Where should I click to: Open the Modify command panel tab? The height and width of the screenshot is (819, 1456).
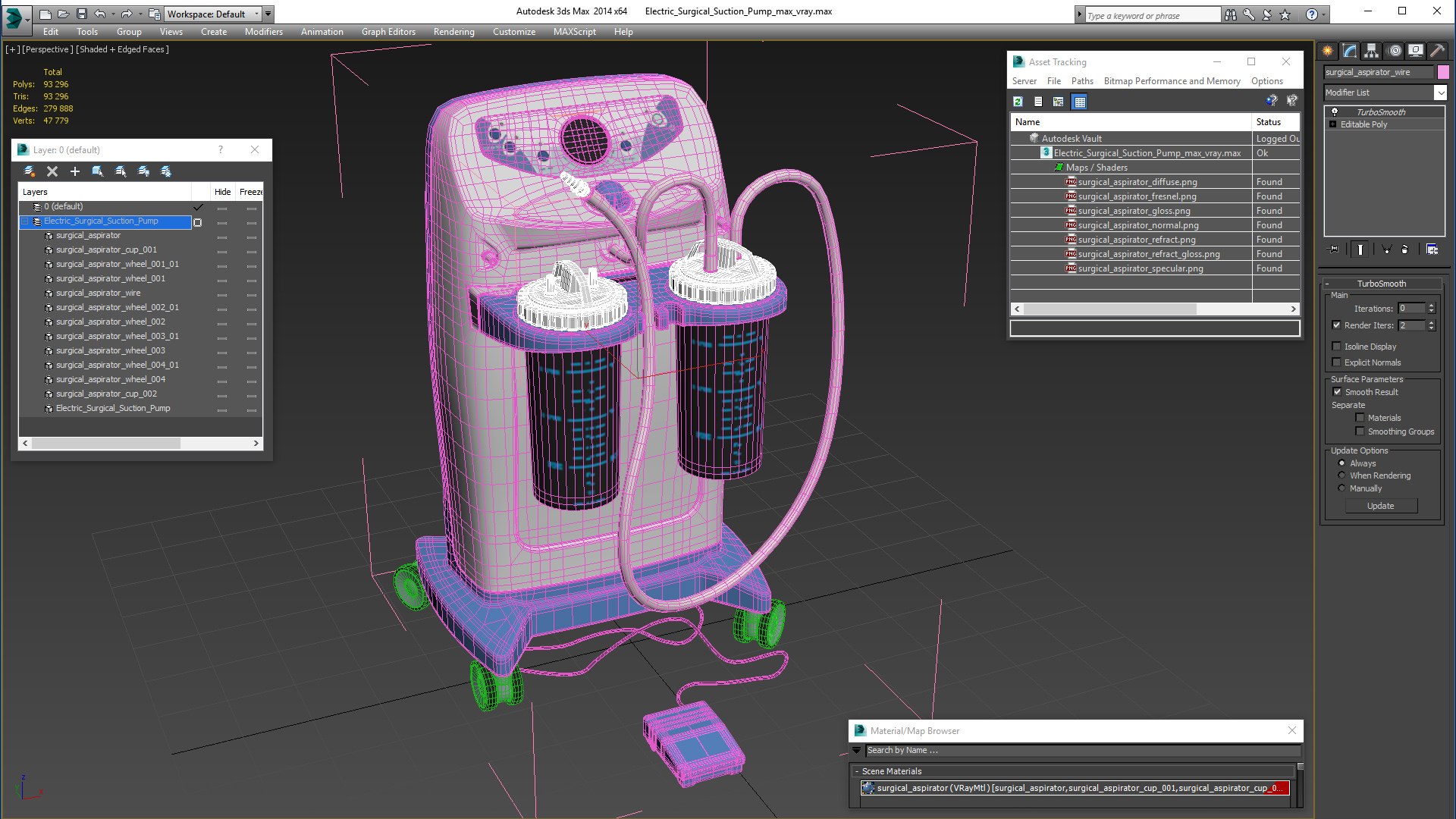point(1350,51)
